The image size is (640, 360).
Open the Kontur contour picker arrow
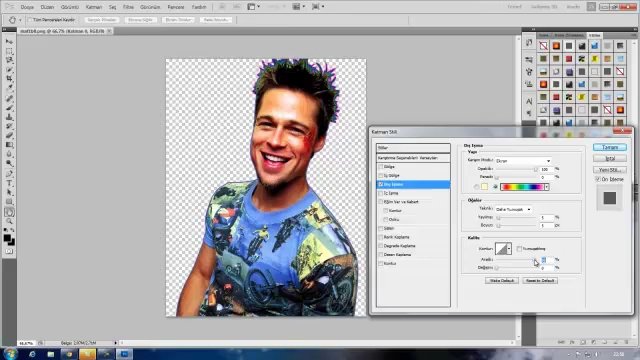coord(509,249)
